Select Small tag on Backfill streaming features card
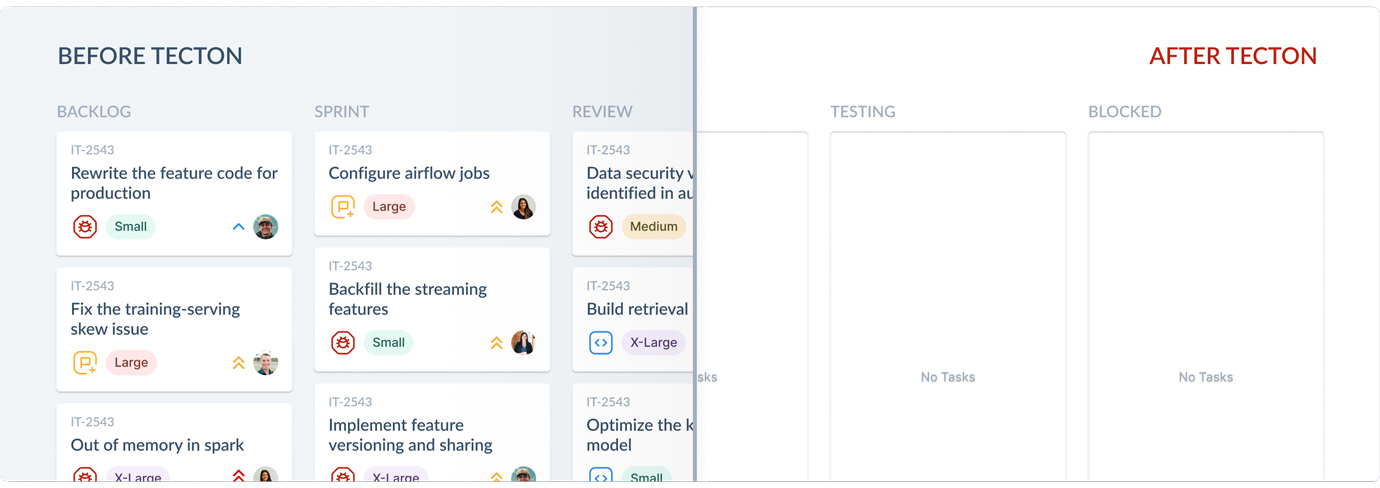Screen dimensions: 1380x488 pyautogui.click(x=389, y=343)
